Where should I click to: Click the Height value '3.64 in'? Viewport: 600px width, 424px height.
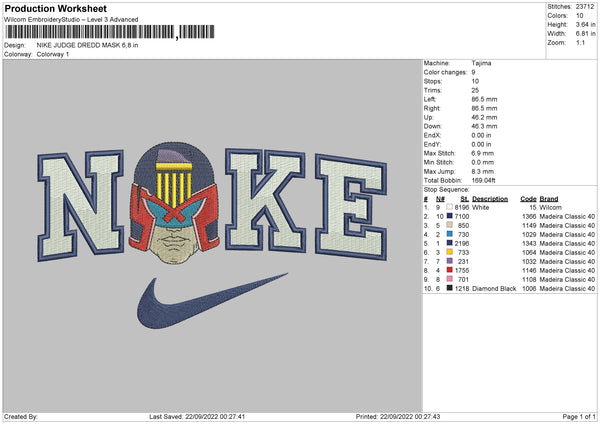point(585,24)
